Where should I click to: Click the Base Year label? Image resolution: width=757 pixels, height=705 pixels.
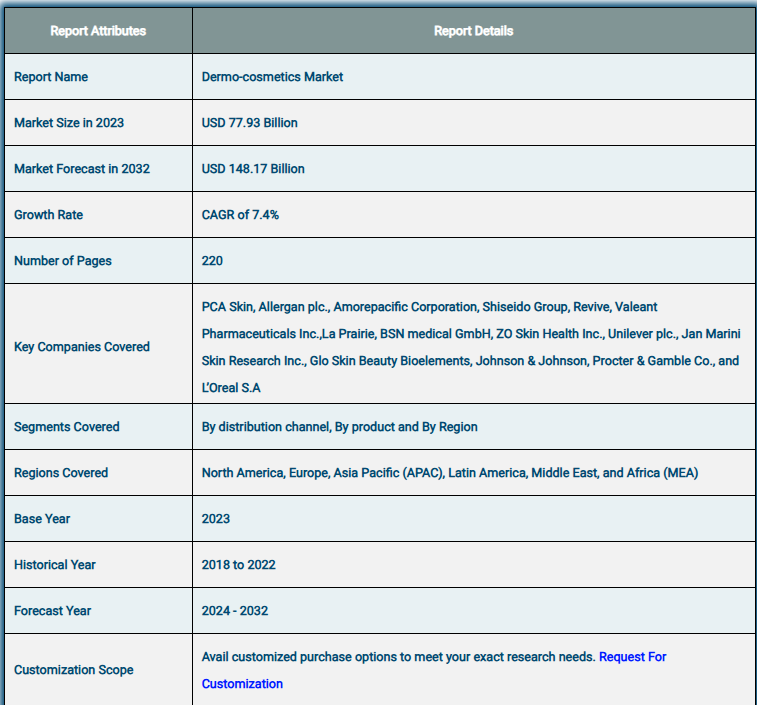coord(42,519)
